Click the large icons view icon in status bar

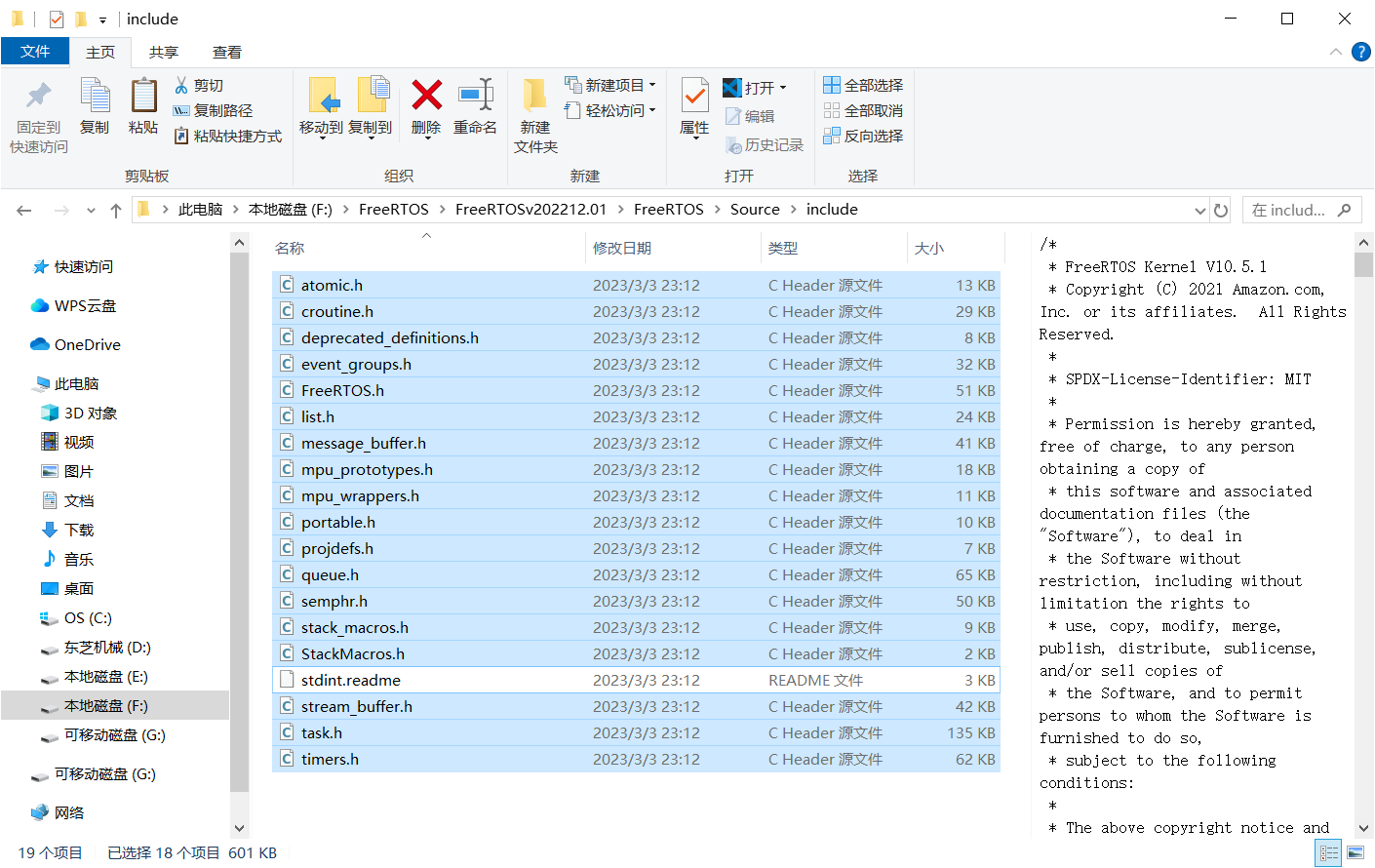(1355, 853)
